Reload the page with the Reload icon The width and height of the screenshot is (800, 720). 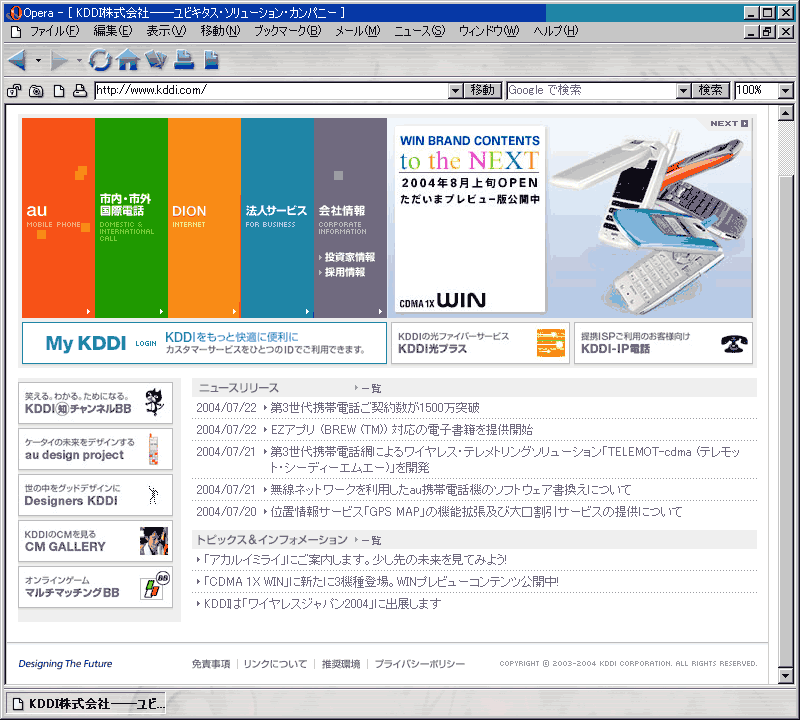(100, 60)
